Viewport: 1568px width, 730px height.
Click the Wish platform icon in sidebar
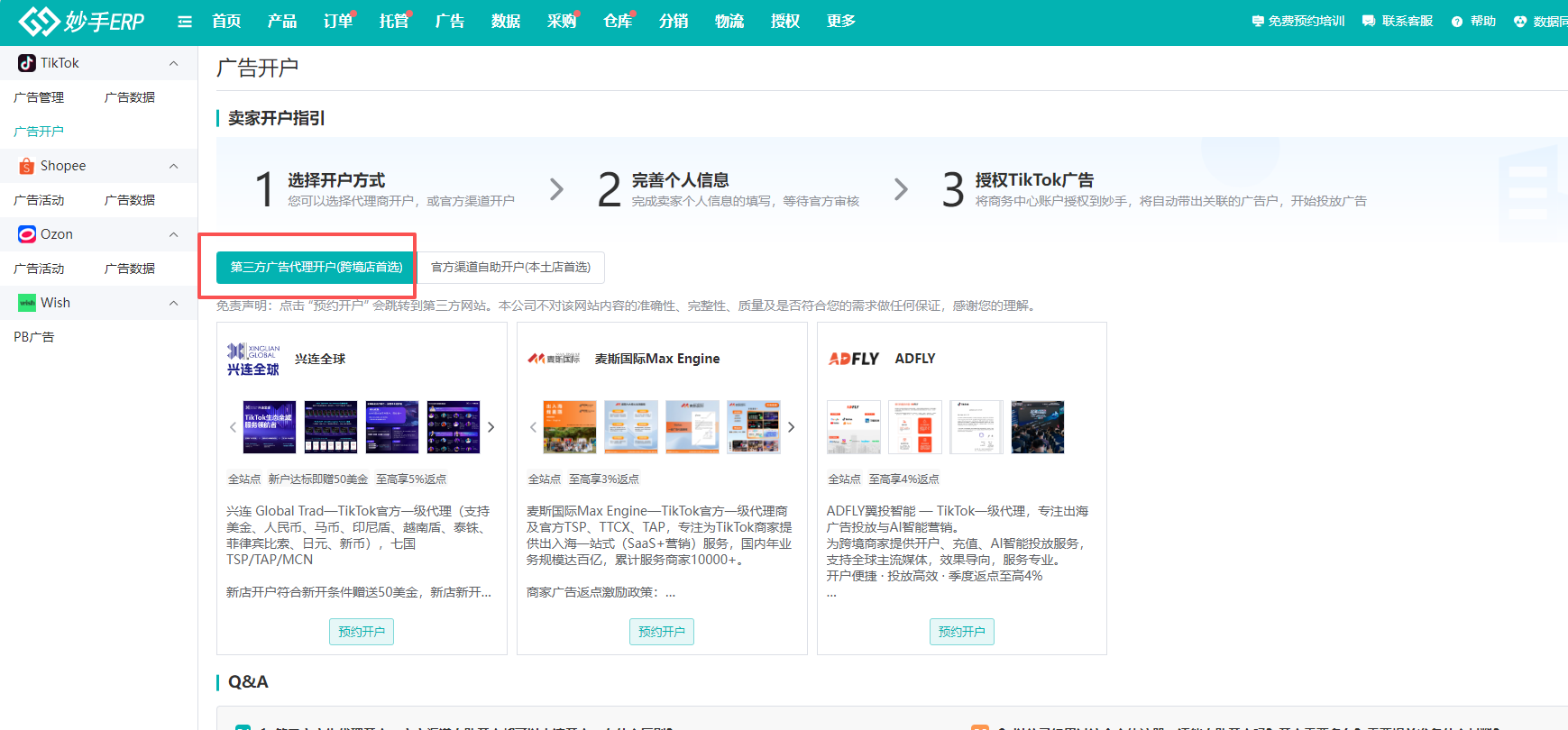coord(27,303)
